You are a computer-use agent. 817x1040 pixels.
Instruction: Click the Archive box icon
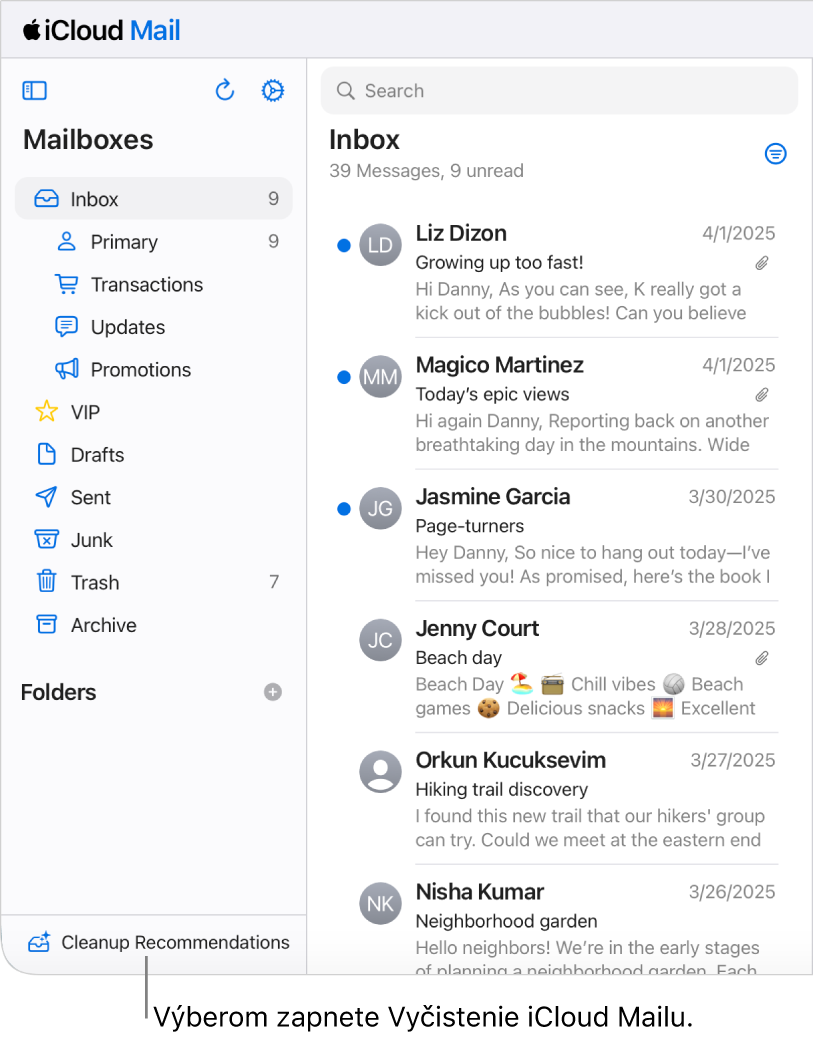(46, 625)
